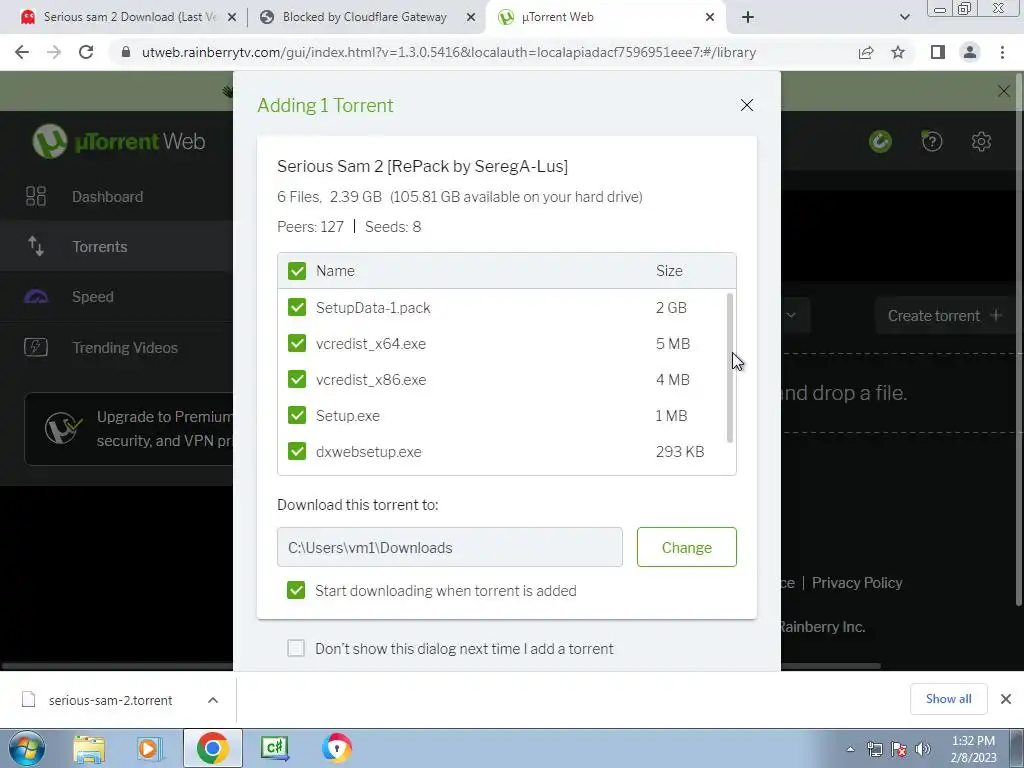Open the Chrome profile icon

tap(970, 52)
